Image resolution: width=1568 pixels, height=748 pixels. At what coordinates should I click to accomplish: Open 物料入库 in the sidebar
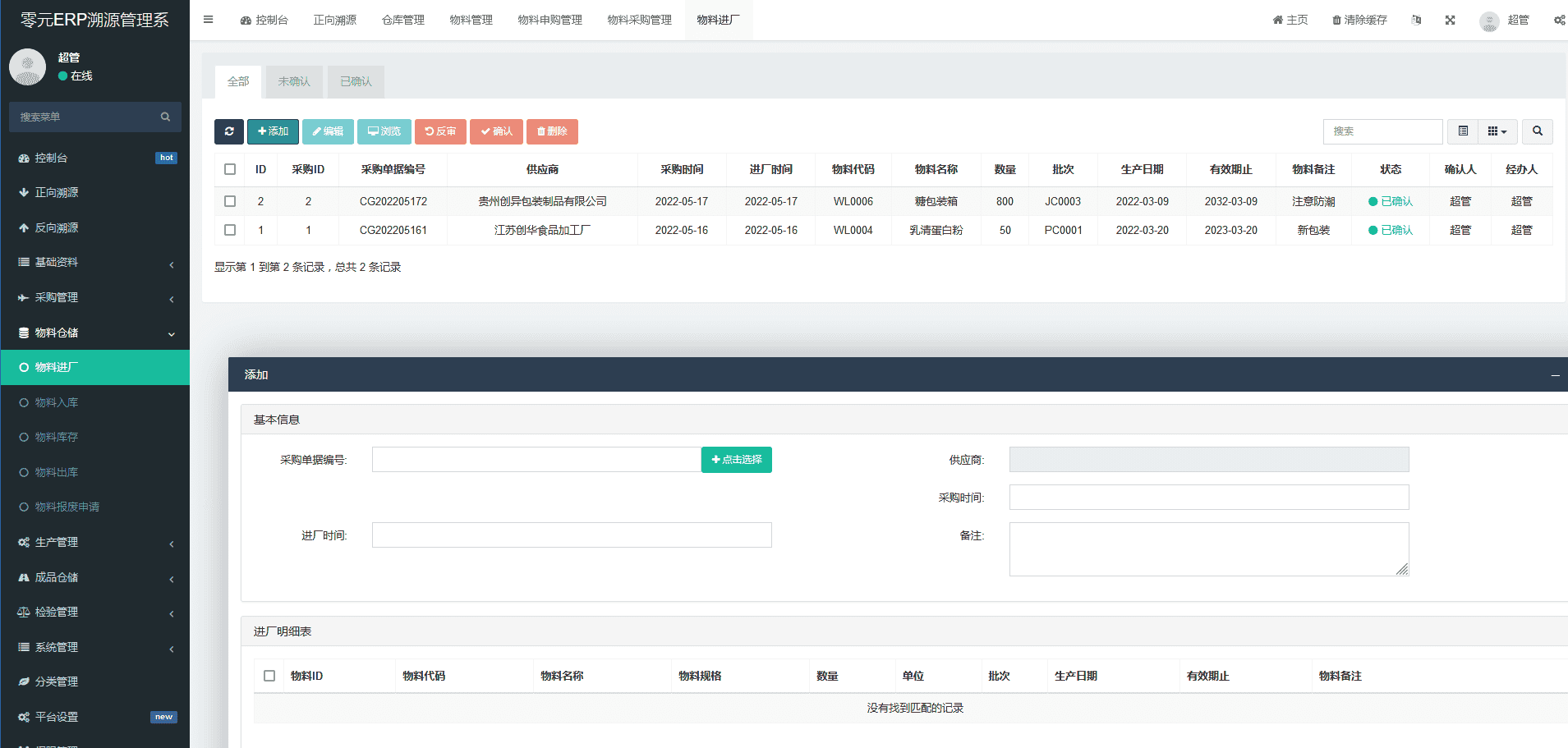coord(57,402)
